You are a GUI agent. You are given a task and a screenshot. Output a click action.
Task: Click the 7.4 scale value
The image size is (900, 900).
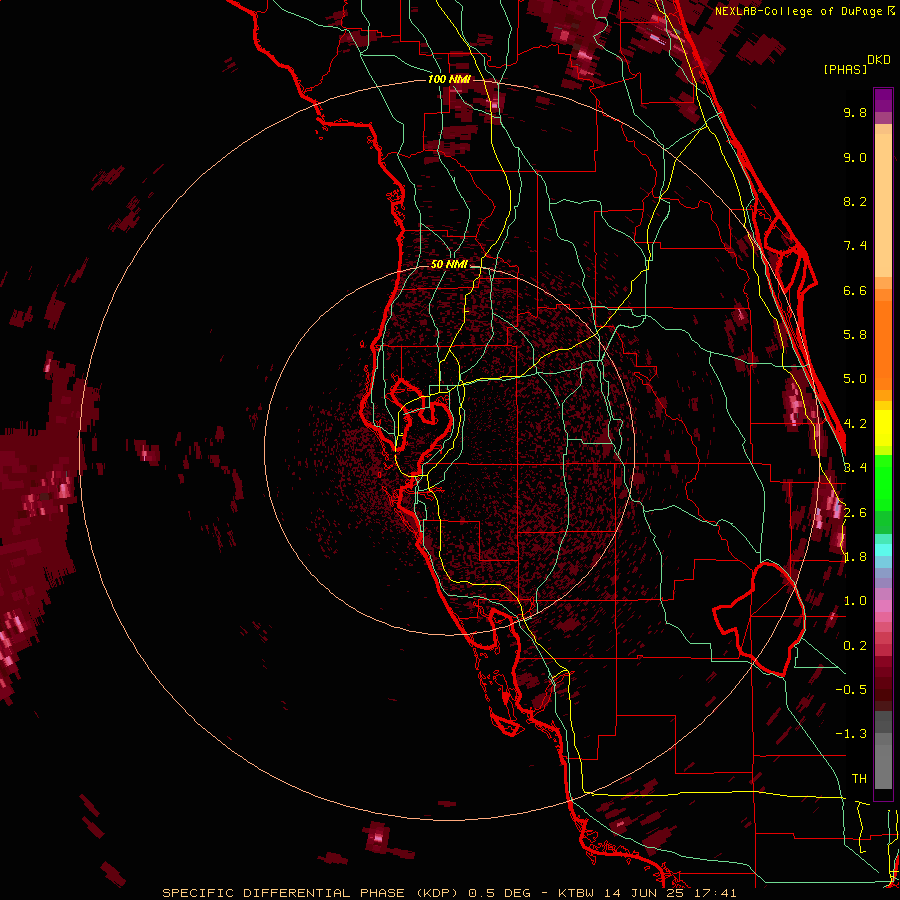(x=855, y=246)
